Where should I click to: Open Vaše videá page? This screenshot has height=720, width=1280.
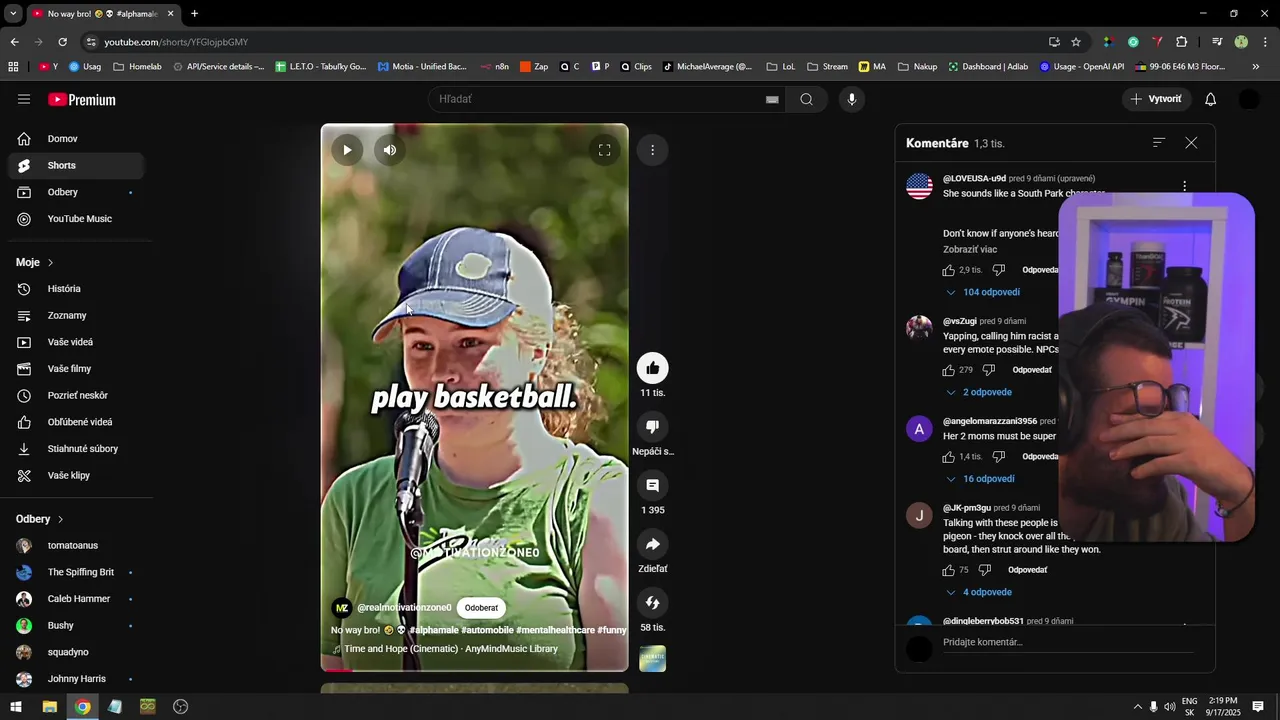pyautogui.click(x=76, y=342)
